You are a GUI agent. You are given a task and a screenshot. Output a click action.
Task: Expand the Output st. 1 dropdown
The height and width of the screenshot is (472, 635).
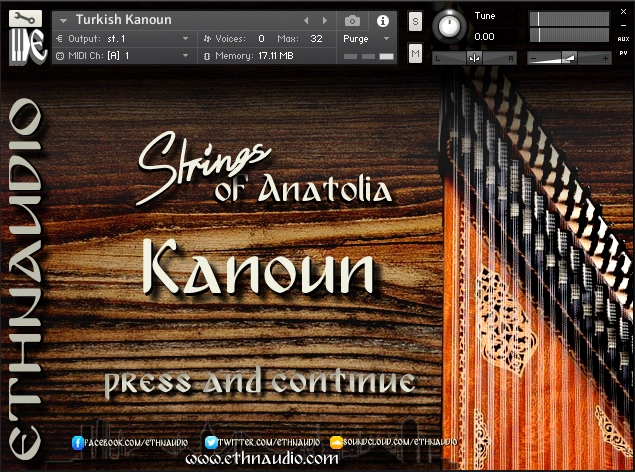185,39
